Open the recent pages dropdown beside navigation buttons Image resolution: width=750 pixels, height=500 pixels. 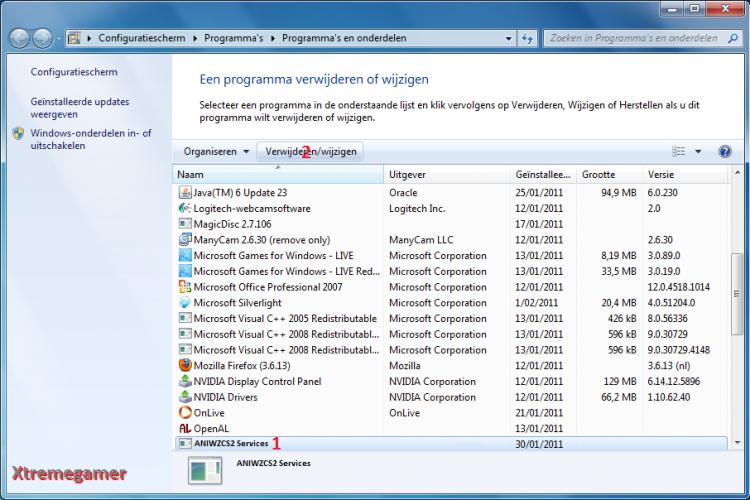(x=58, y=38)
